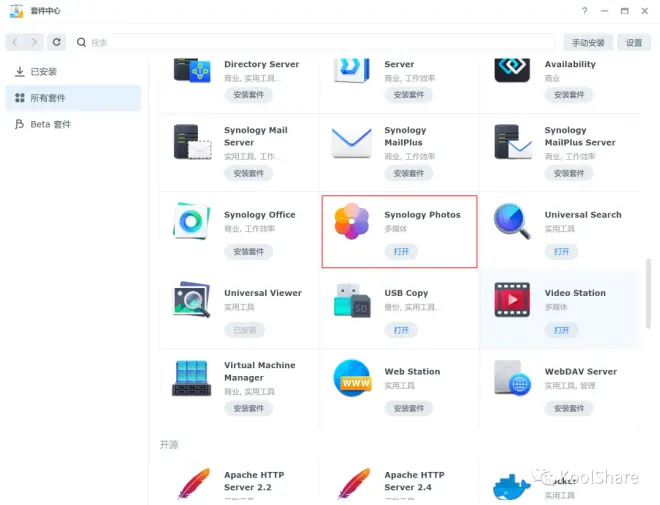Install the Directory Server package
Screen dimensions: 660x505
point(248,95)
